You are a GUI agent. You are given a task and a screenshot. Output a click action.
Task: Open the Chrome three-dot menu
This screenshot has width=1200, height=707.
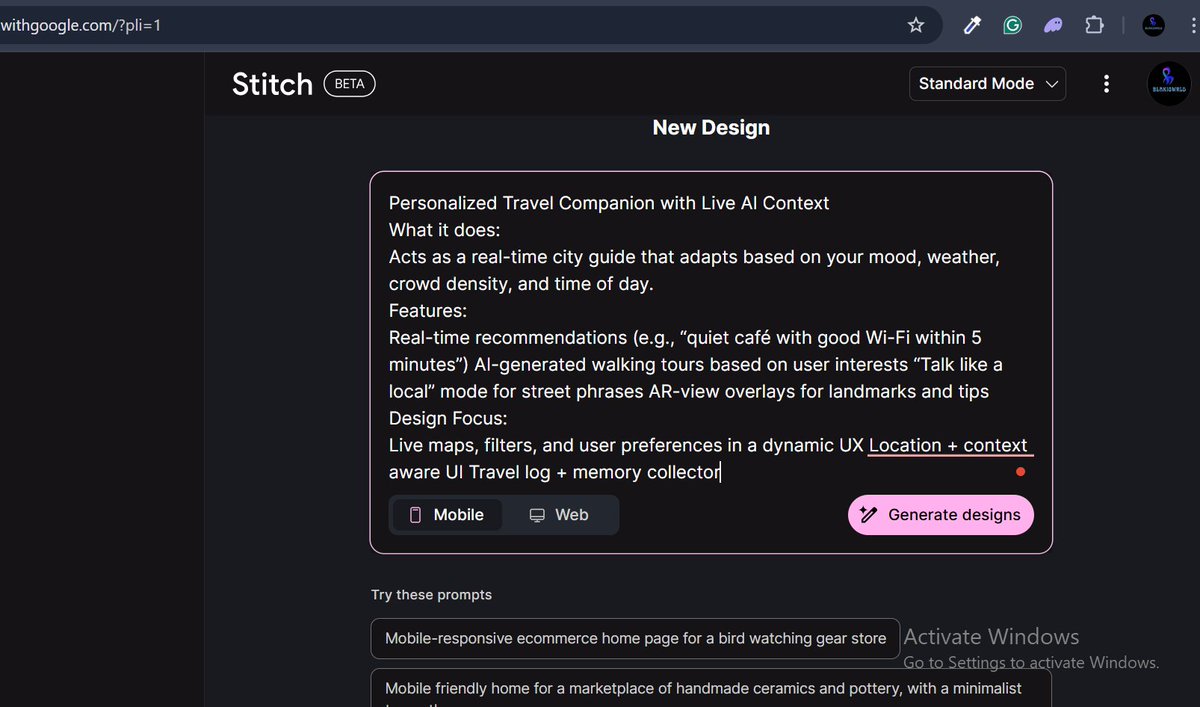[1194, 25]
